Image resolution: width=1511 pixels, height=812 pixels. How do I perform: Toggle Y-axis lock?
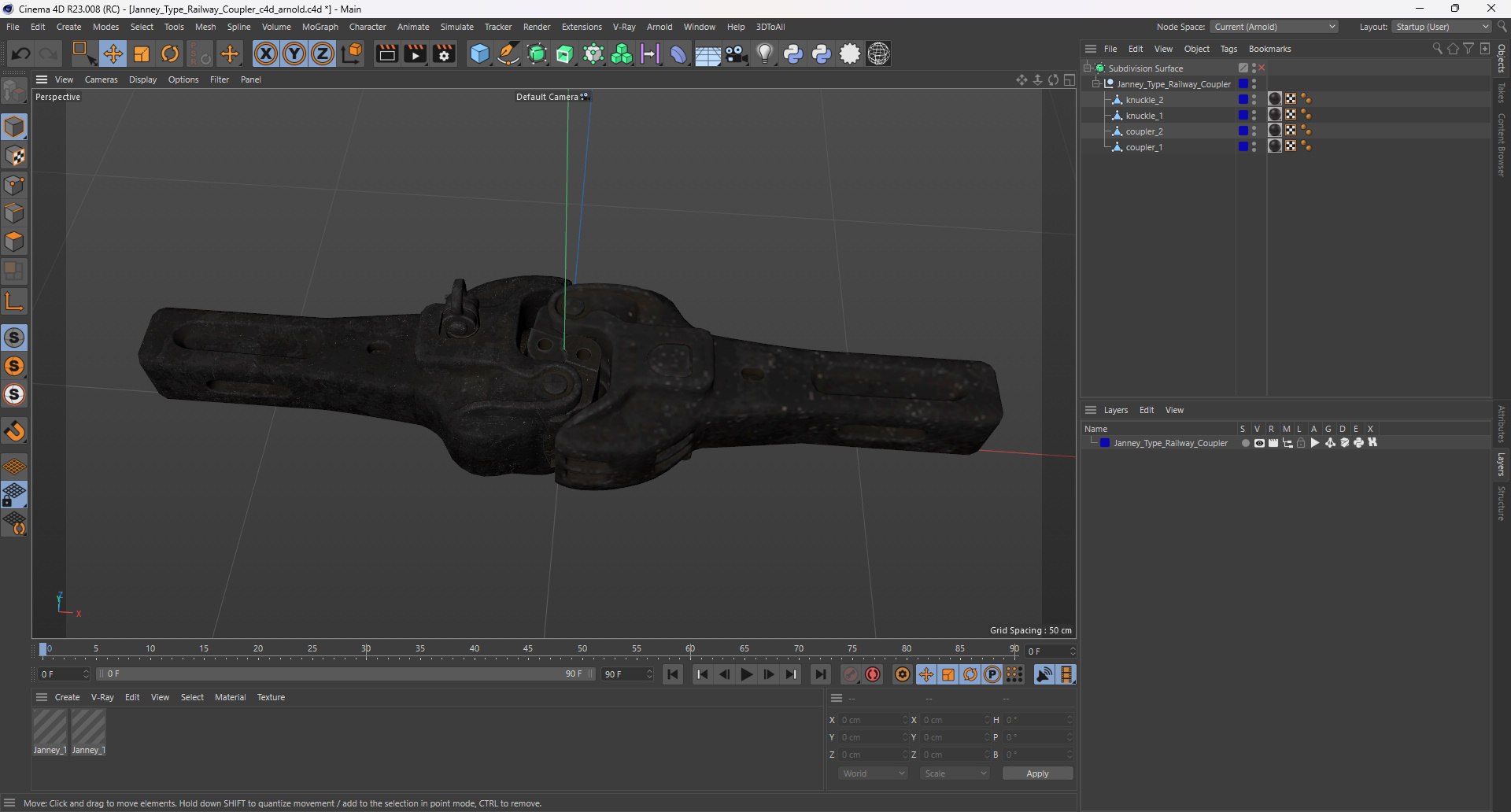pos(294,54)
